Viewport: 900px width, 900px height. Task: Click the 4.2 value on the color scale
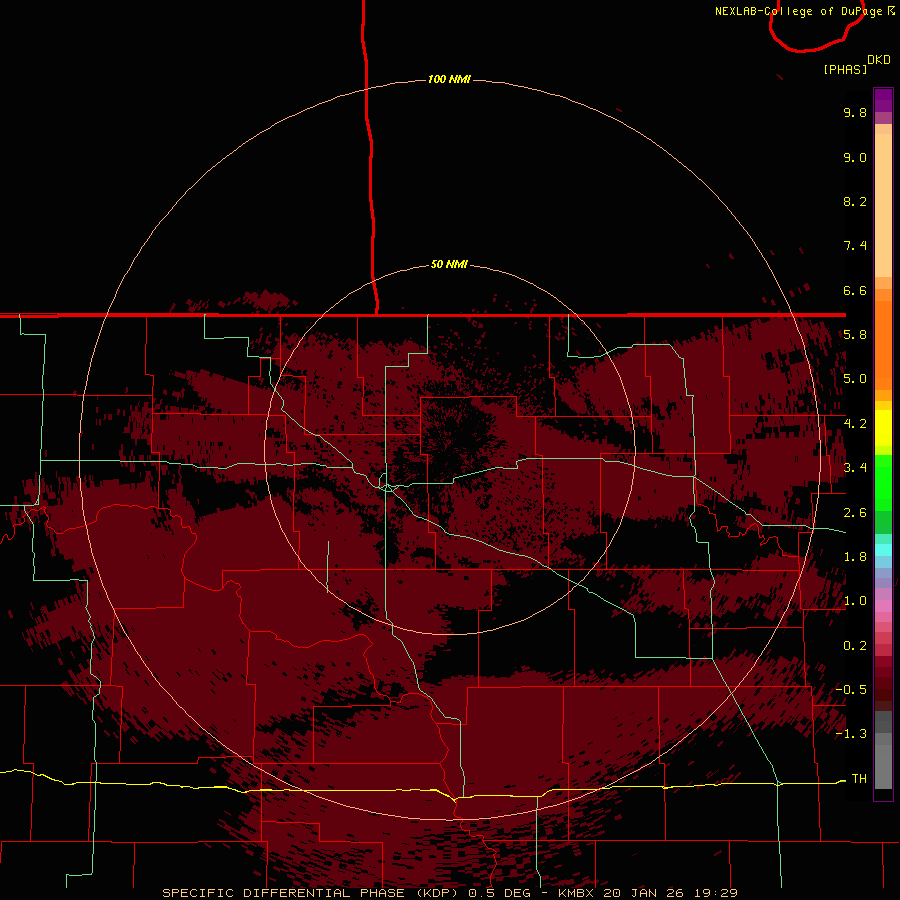point(855,424)
